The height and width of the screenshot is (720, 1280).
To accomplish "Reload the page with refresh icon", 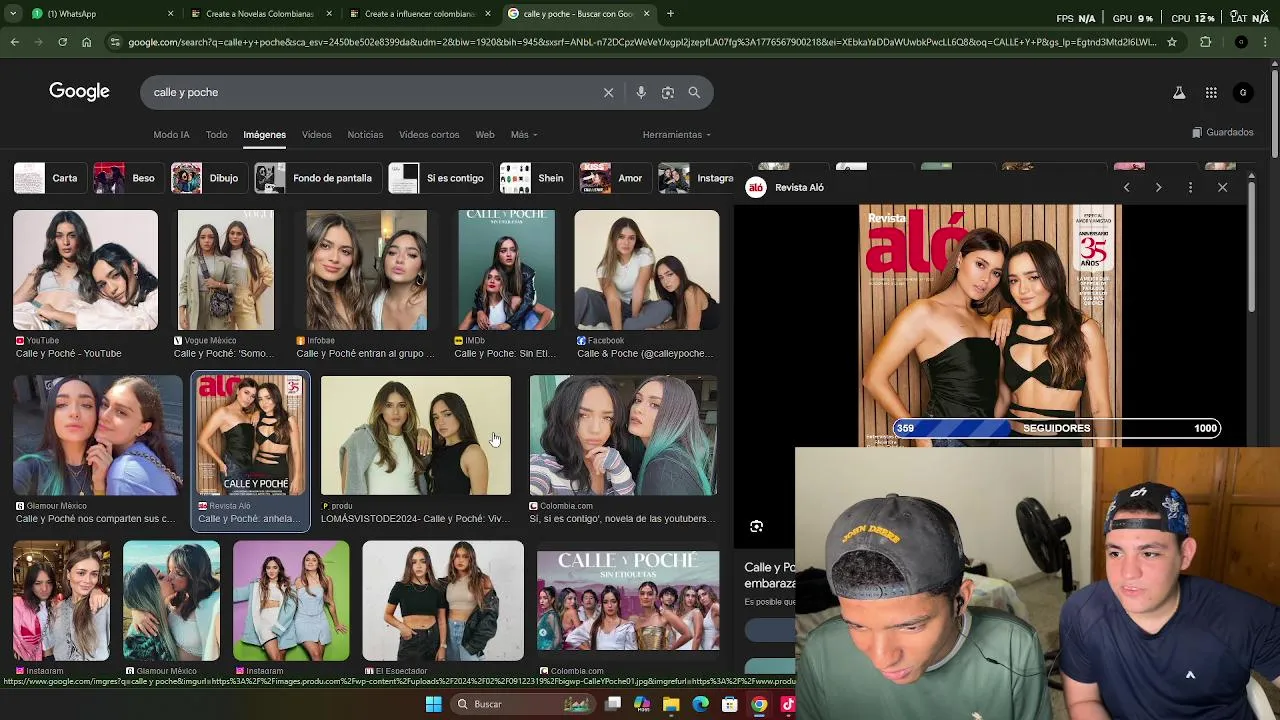I will coord(62,42).
